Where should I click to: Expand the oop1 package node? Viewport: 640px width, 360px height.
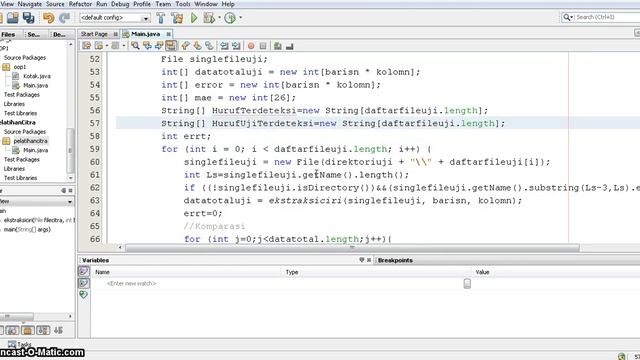[x=6, y=67]
